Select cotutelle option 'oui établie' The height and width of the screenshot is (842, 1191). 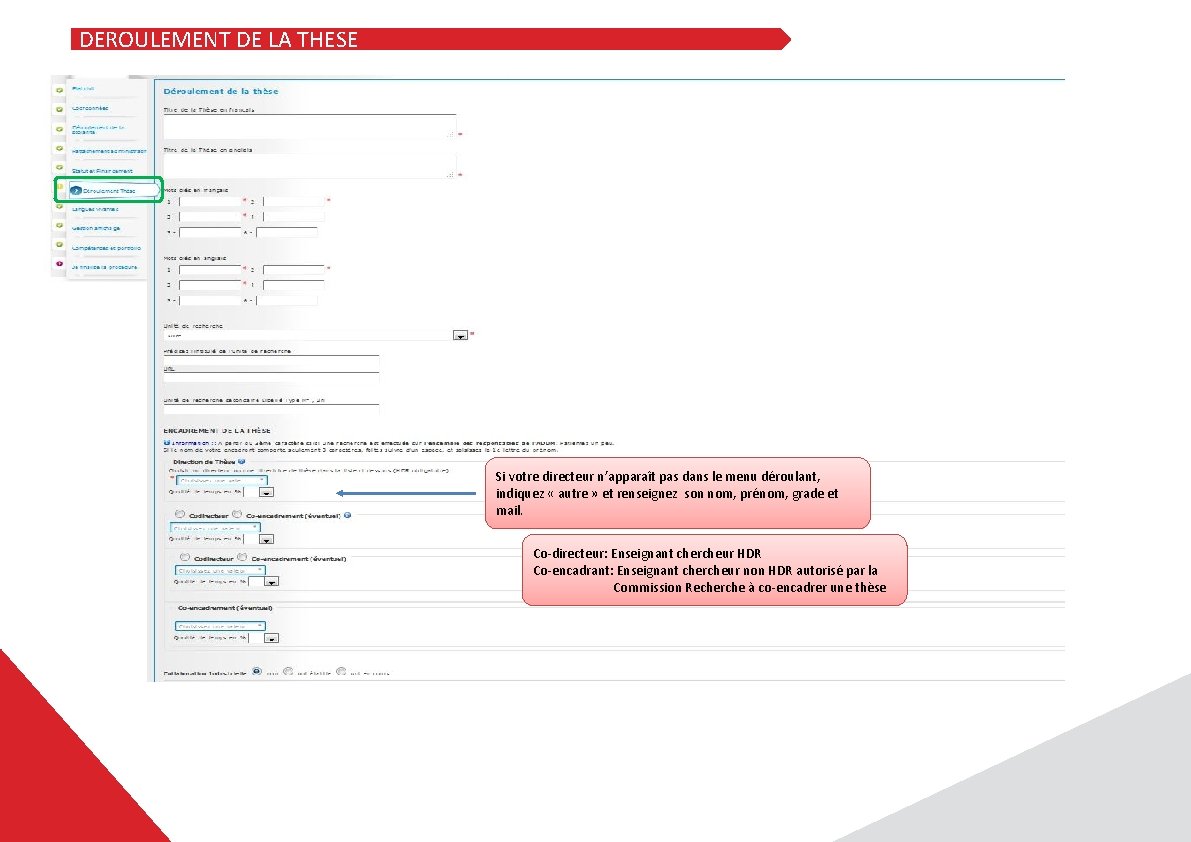point(288,671)
